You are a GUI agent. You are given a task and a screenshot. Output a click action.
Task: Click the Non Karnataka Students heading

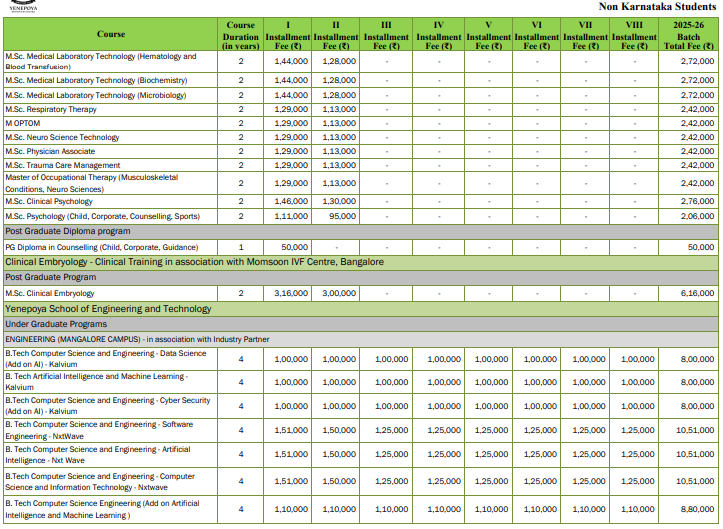(657, 6)
